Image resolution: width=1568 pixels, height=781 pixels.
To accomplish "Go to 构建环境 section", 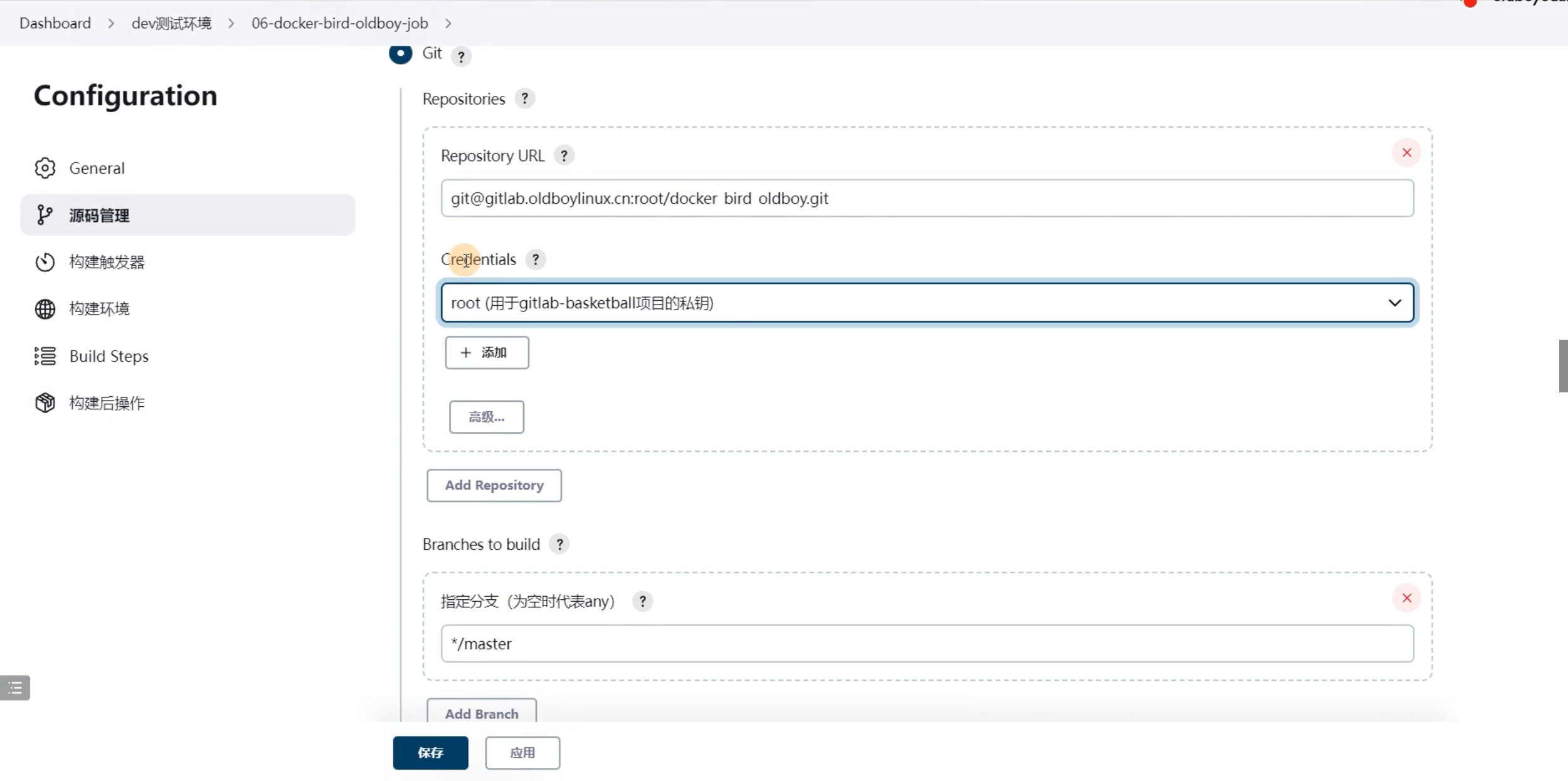I will (x=100, y=309).
